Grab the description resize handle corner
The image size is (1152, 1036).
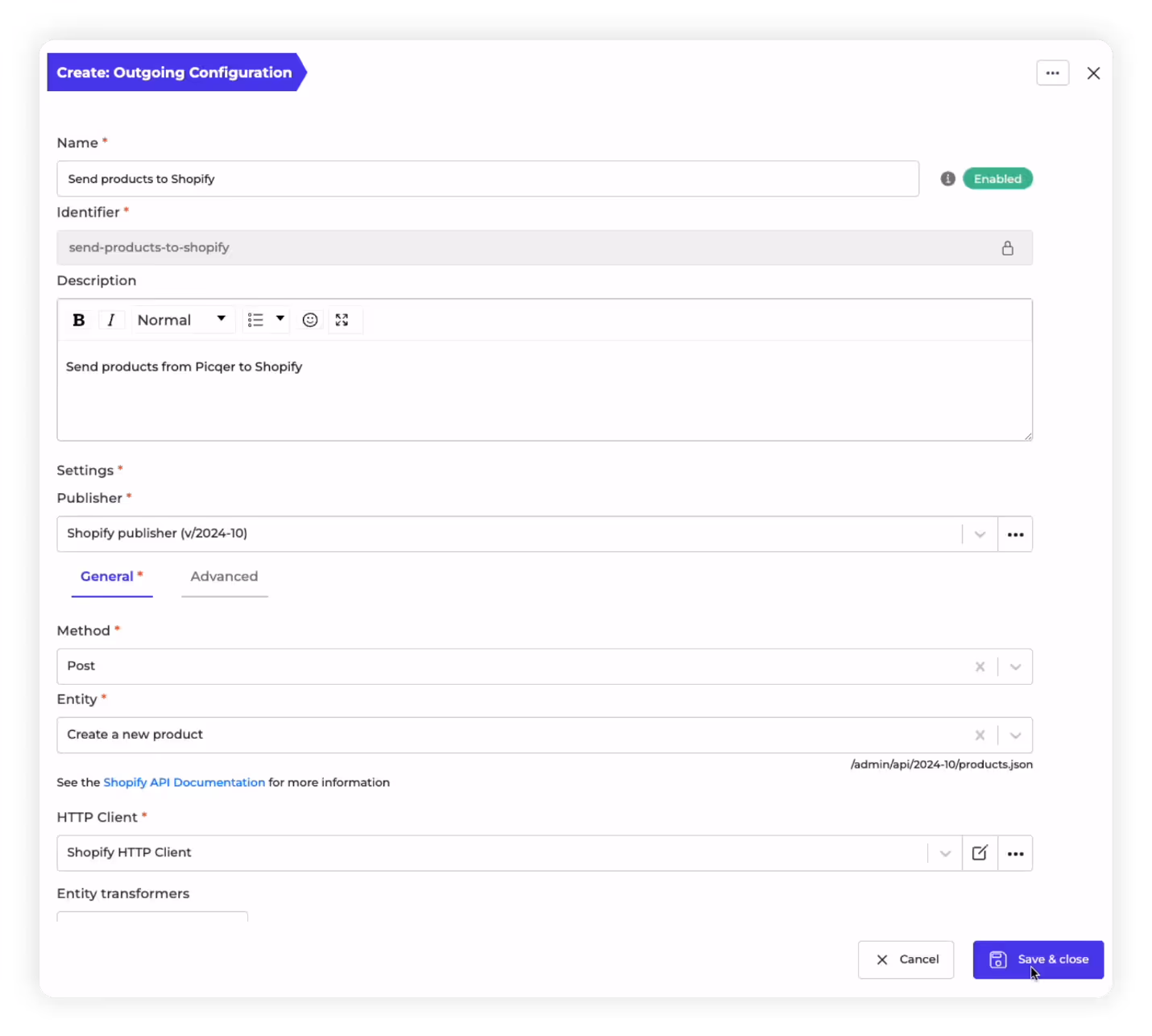click(x=1028, y=436)
